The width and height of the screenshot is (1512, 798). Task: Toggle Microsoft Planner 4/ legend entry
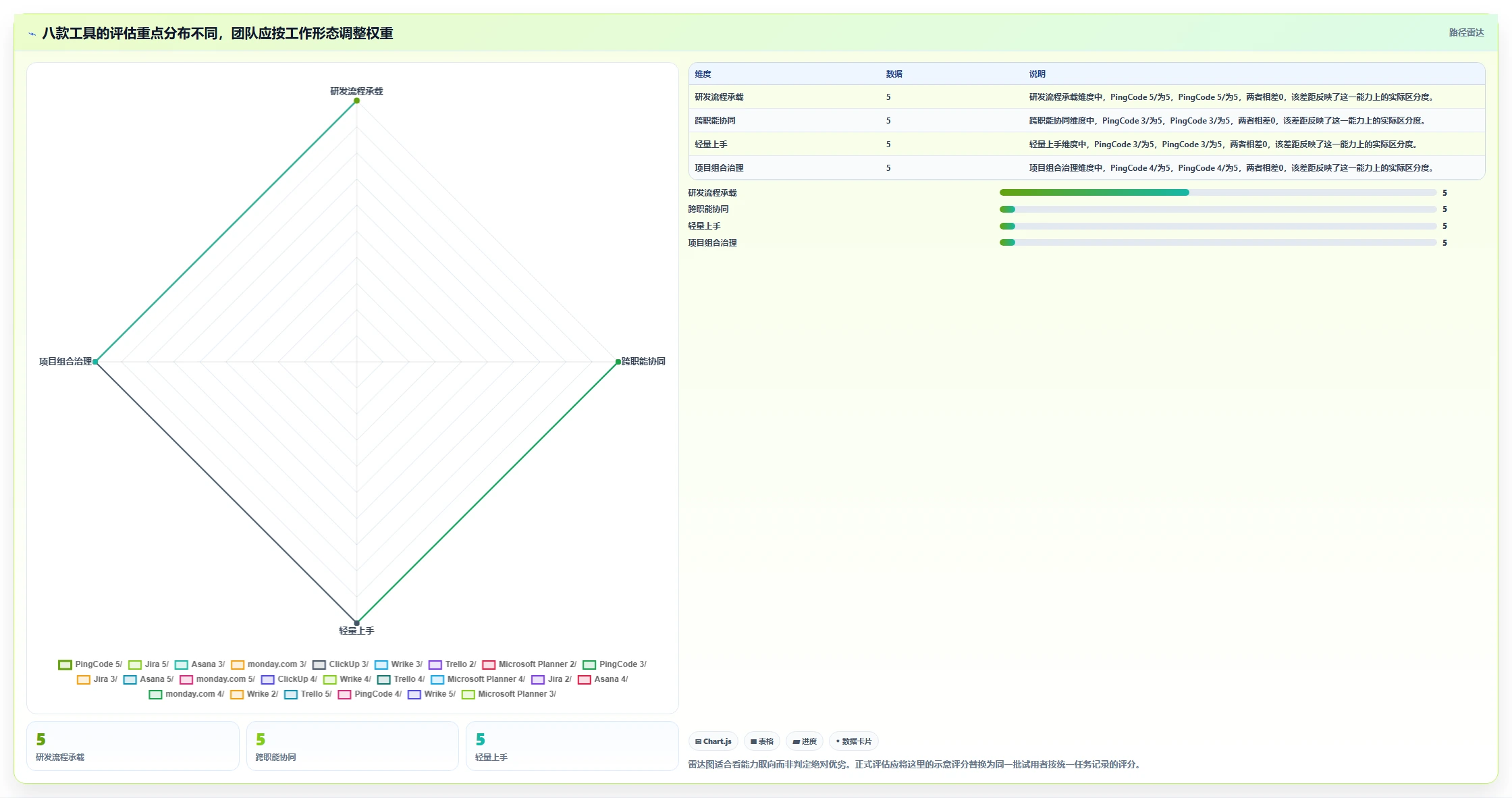[x=478, y=679]
